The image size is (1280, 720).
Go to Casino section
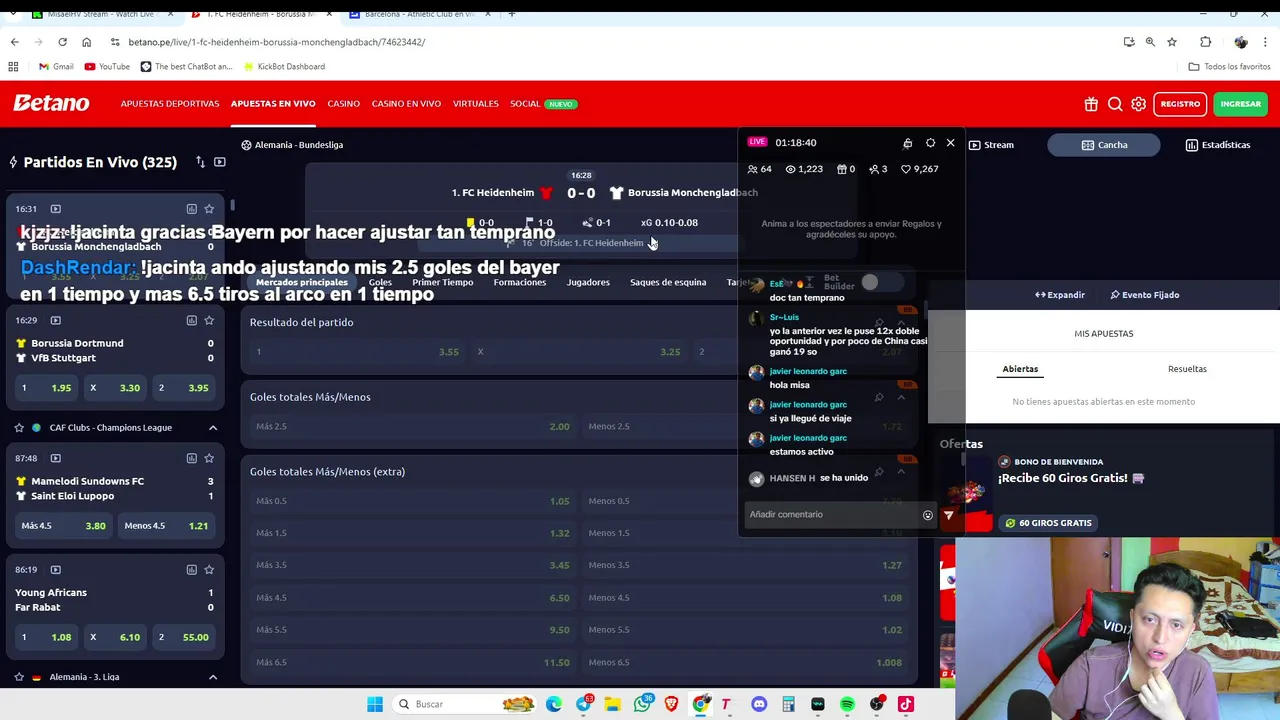pyautogui.click(x=343, y=104)
